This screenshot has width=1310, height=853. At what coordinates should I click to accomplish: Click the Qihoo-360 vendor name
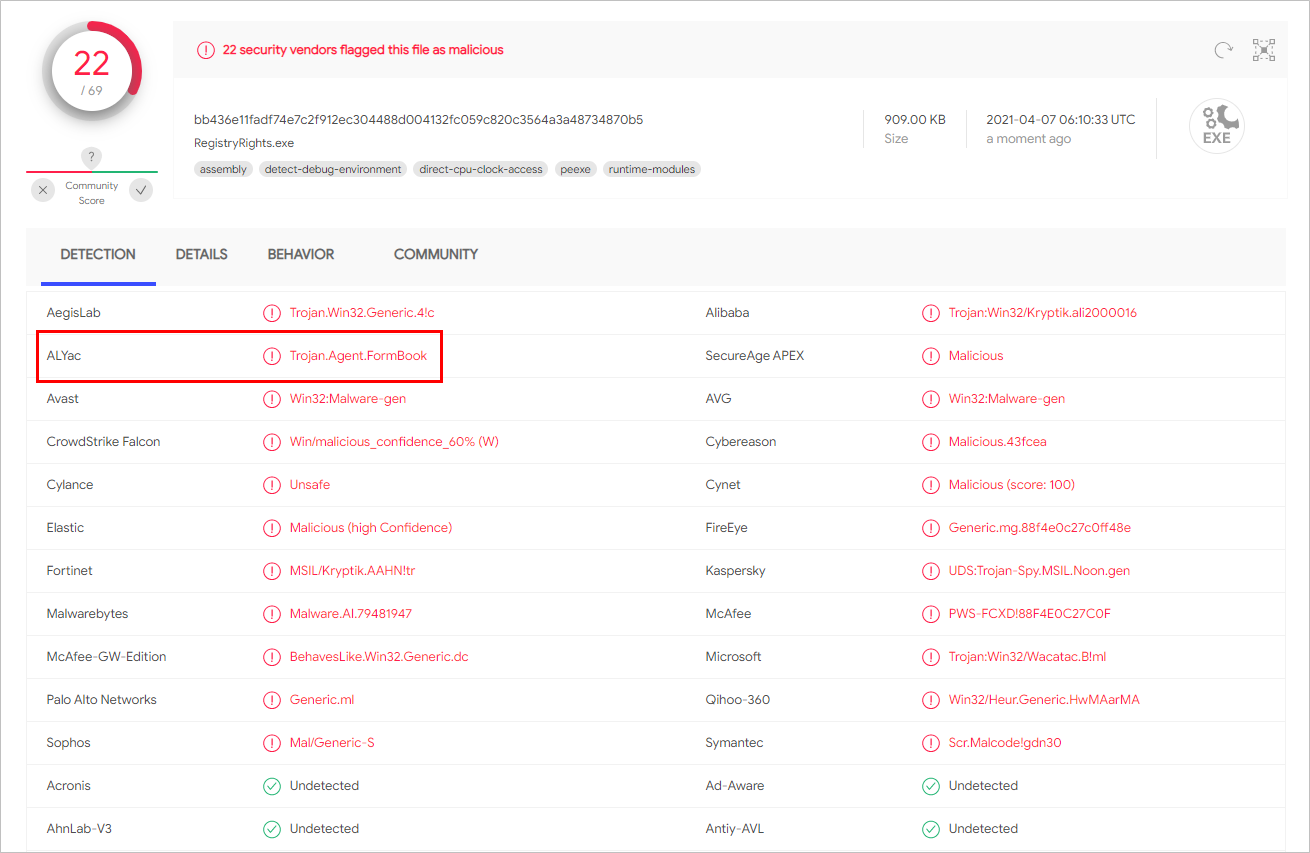click(738, 700)
